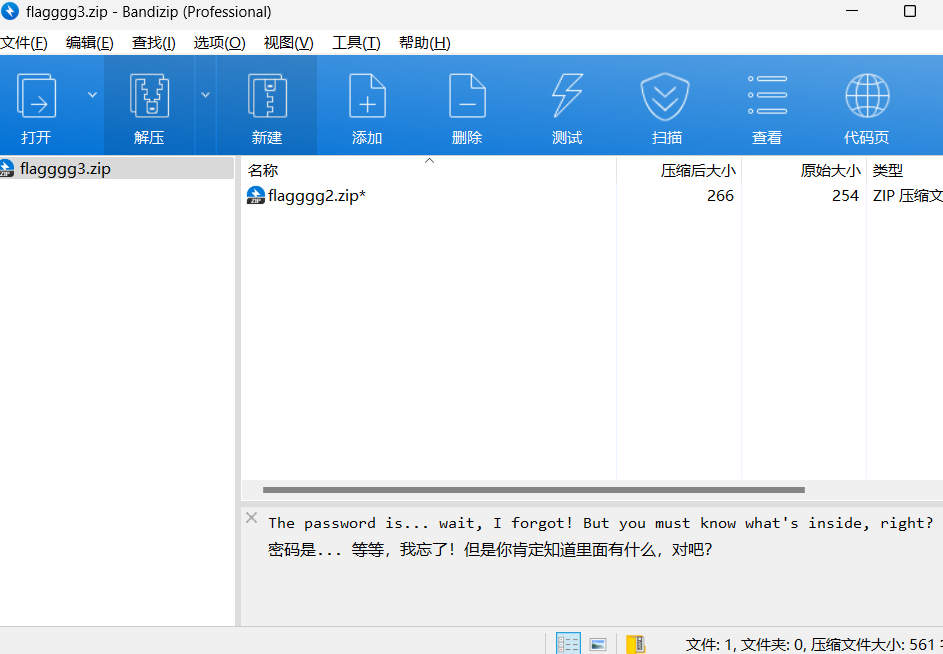Image resolution: width=943 pixels, height=654 pixels.
Task: Expand the dropdown arrow beside Extract (解压)
Action: pyautogui.click(x=205, y=95)
